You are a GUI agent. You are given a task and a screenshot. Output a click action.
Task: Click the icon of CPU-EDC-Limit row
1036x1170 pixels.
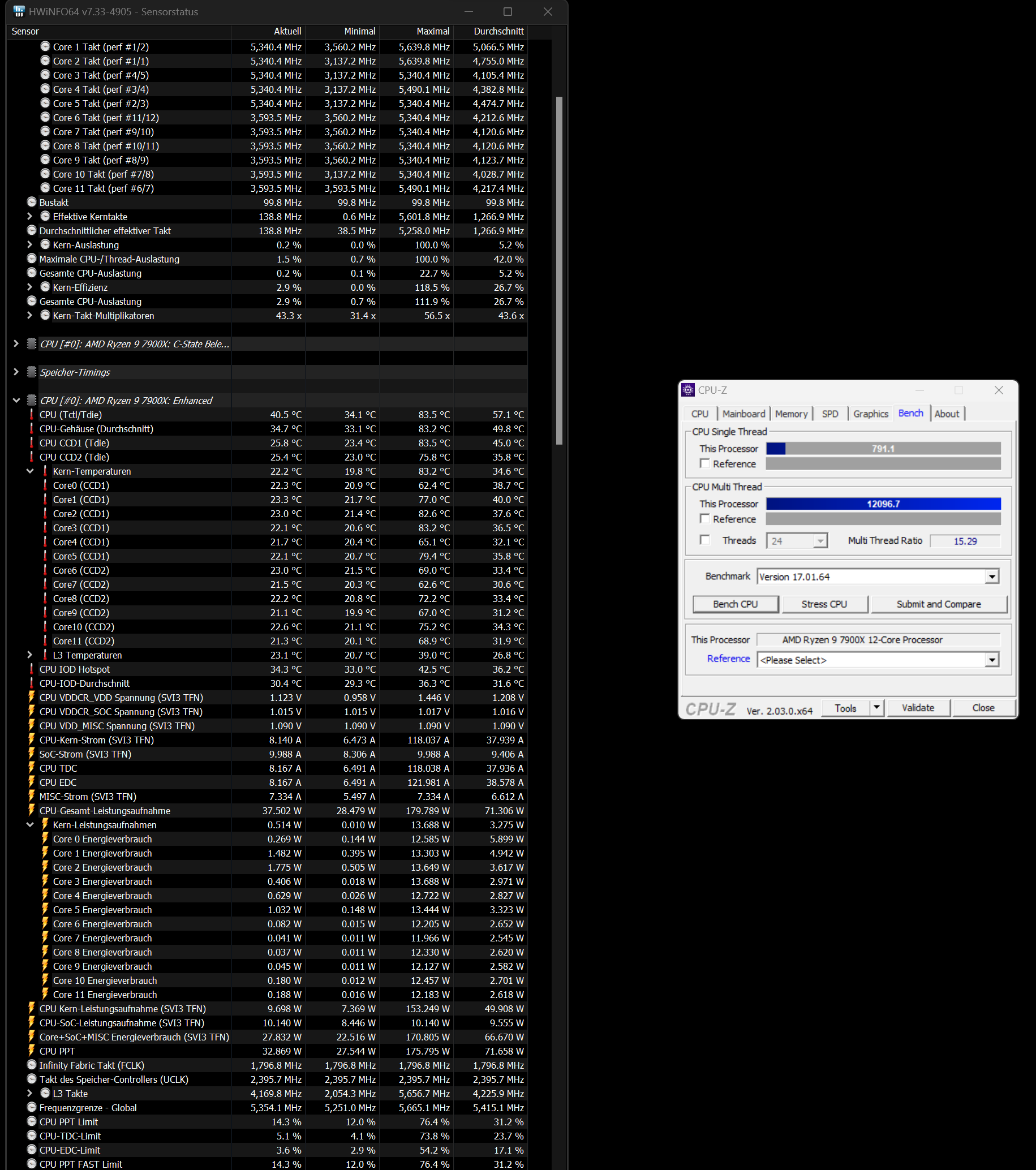[x=32, y=1150]
